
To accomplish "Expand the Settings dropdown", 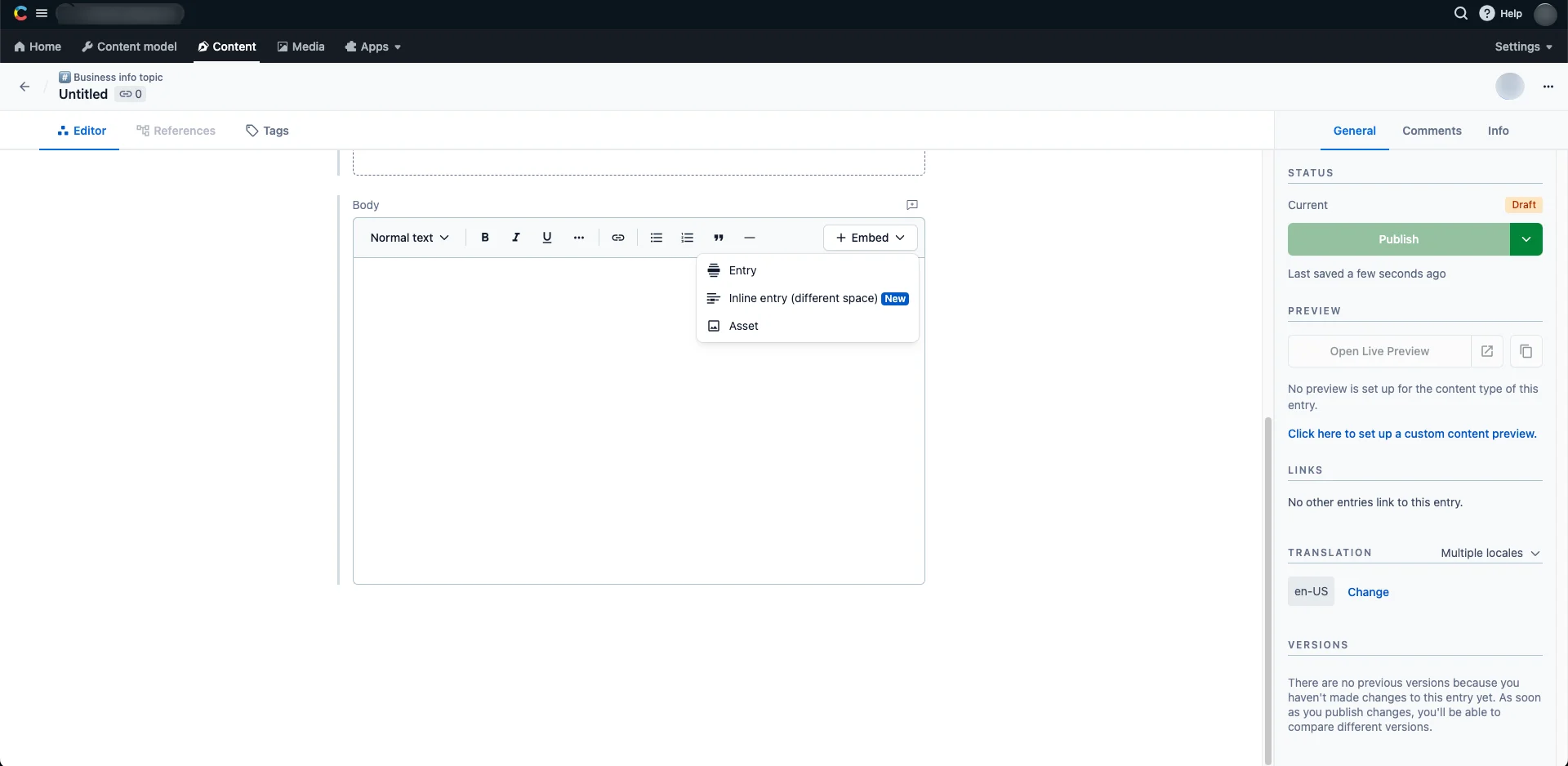I will click(x=1523, y=47).
